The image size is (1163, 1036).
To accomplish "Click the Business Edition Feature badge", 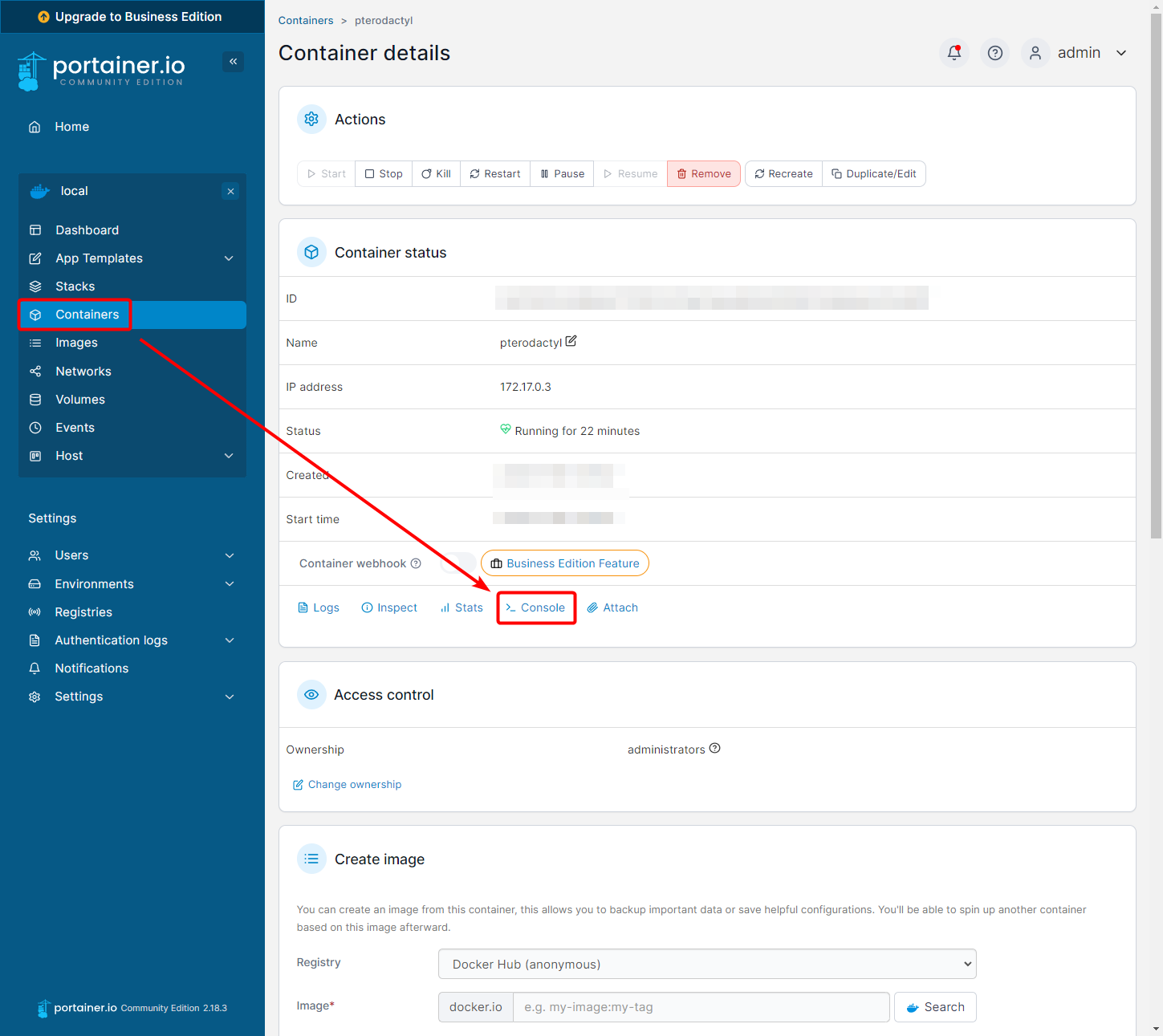I will click(565, 563).
